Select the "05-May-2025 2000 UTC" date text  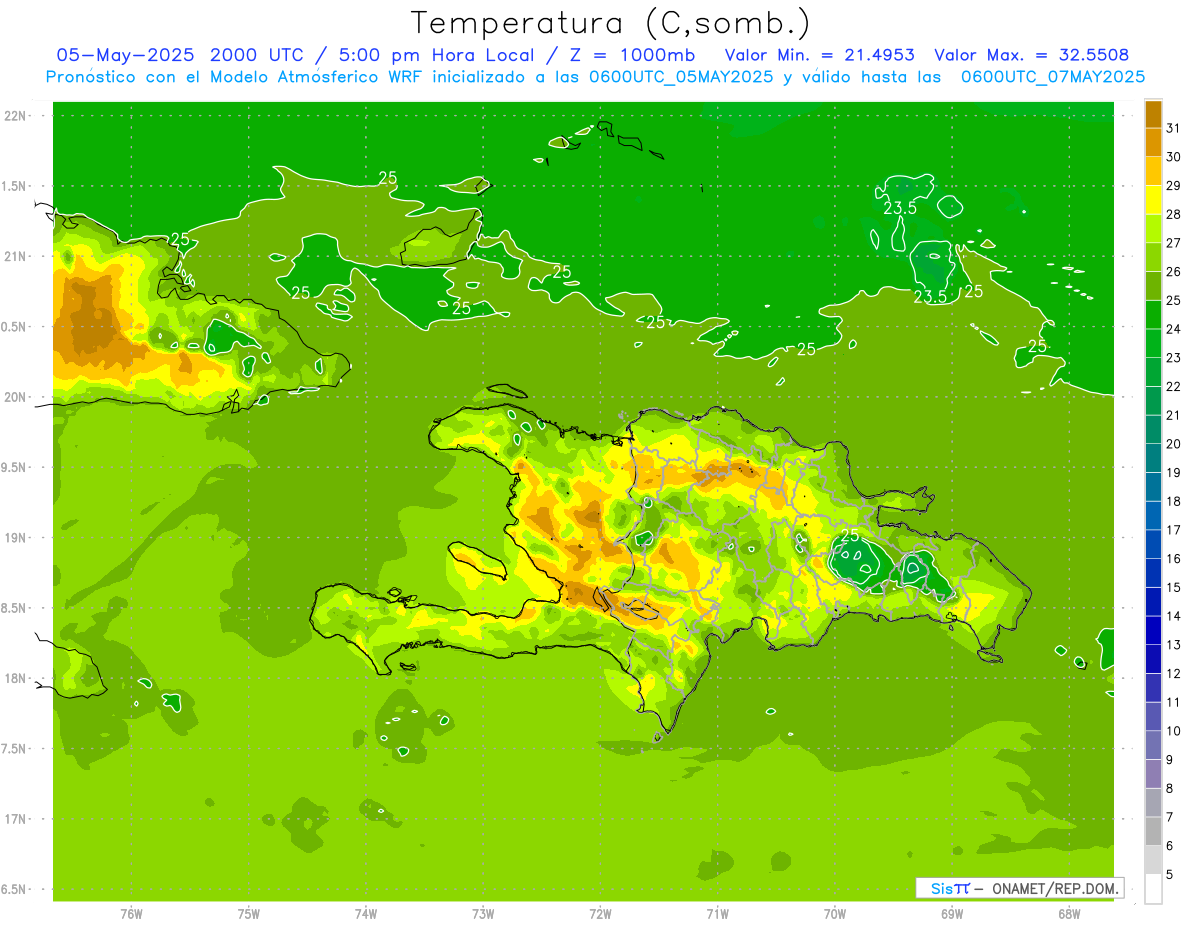(x=179, y=55)
